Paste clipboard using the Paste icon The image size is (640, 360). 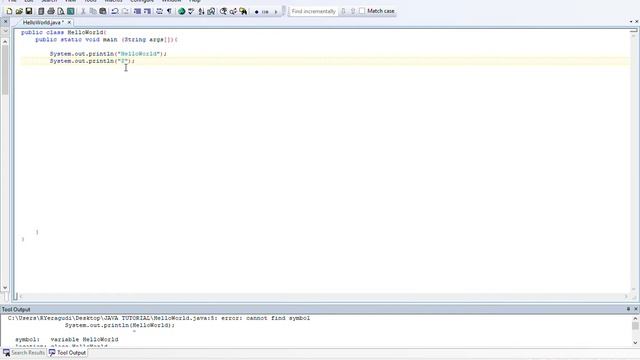click(103, 11)
